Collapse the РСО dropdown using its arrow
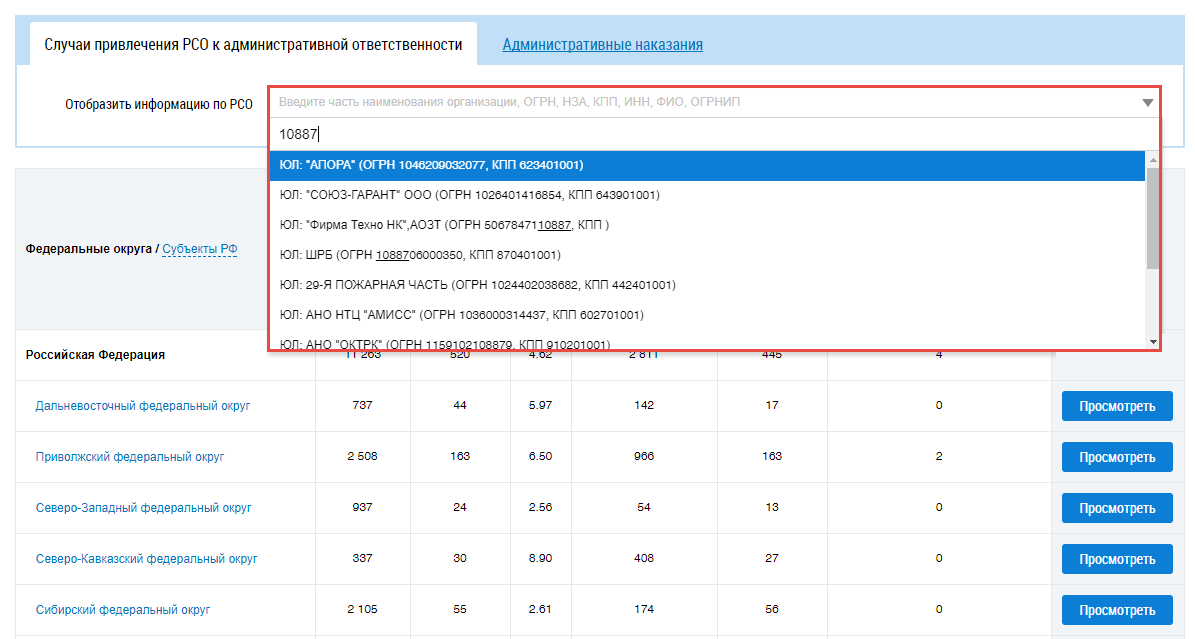This screenshot has height=639, width=1195. [1147, 103]
